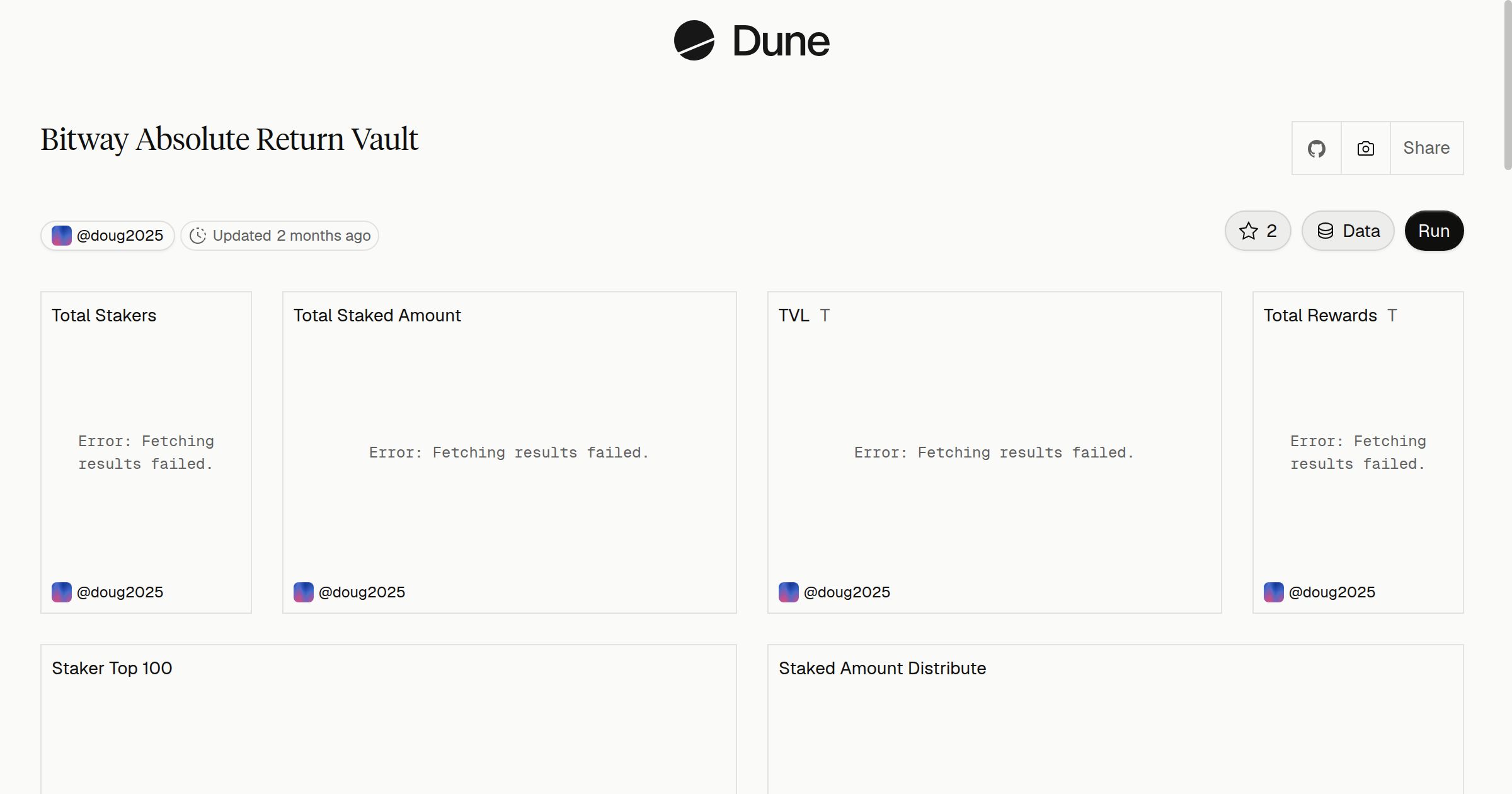Screen dimensions: 1512x794
Task: Open Total Stakers widget title
Action: click(104, 315)
